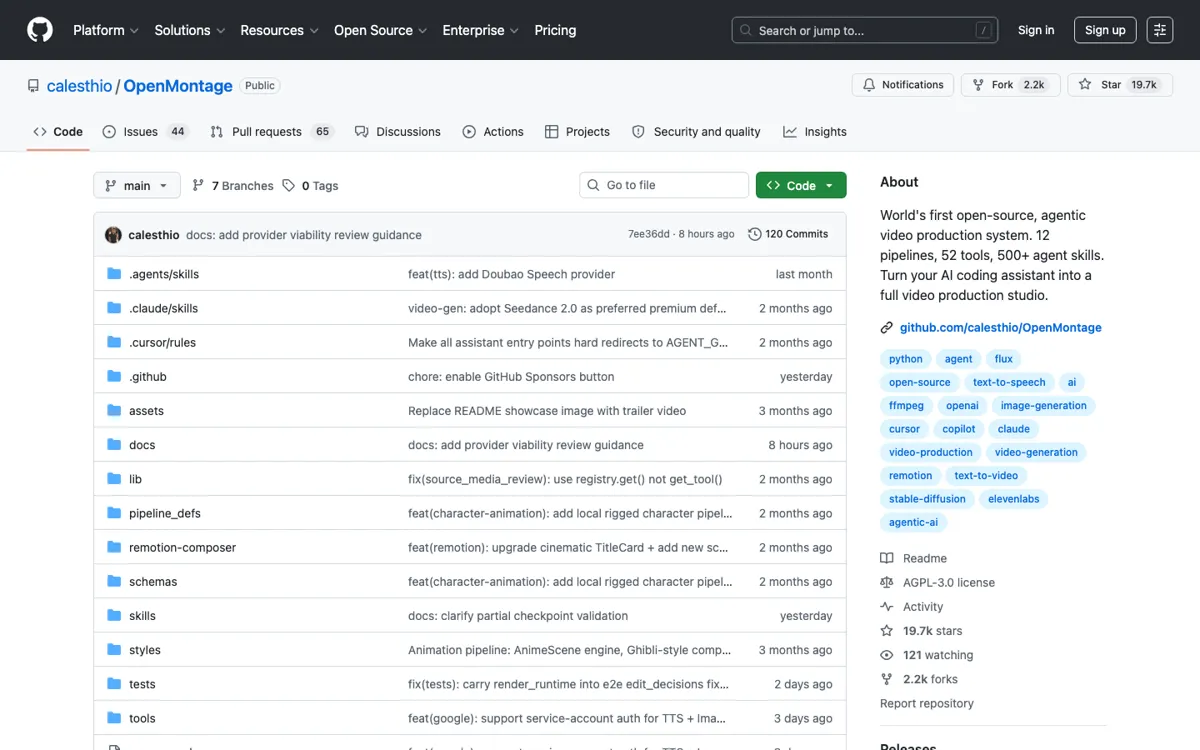Focus the Go to file field

[x=664, y=185]
